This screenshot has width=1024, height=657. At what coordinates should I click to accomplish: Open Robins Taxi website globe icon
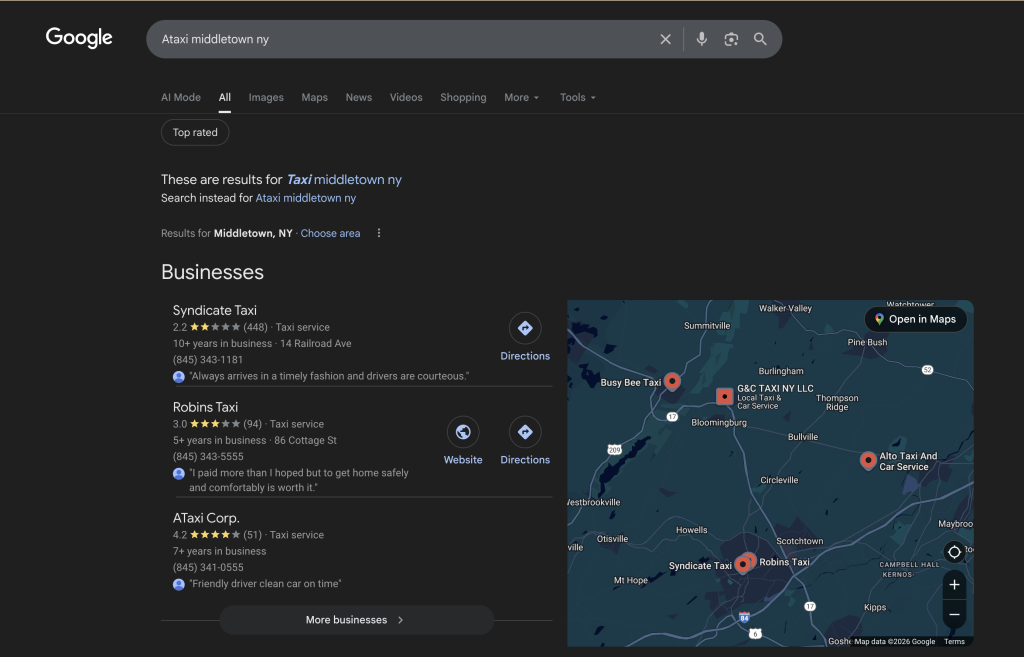(x=463, y=432)
